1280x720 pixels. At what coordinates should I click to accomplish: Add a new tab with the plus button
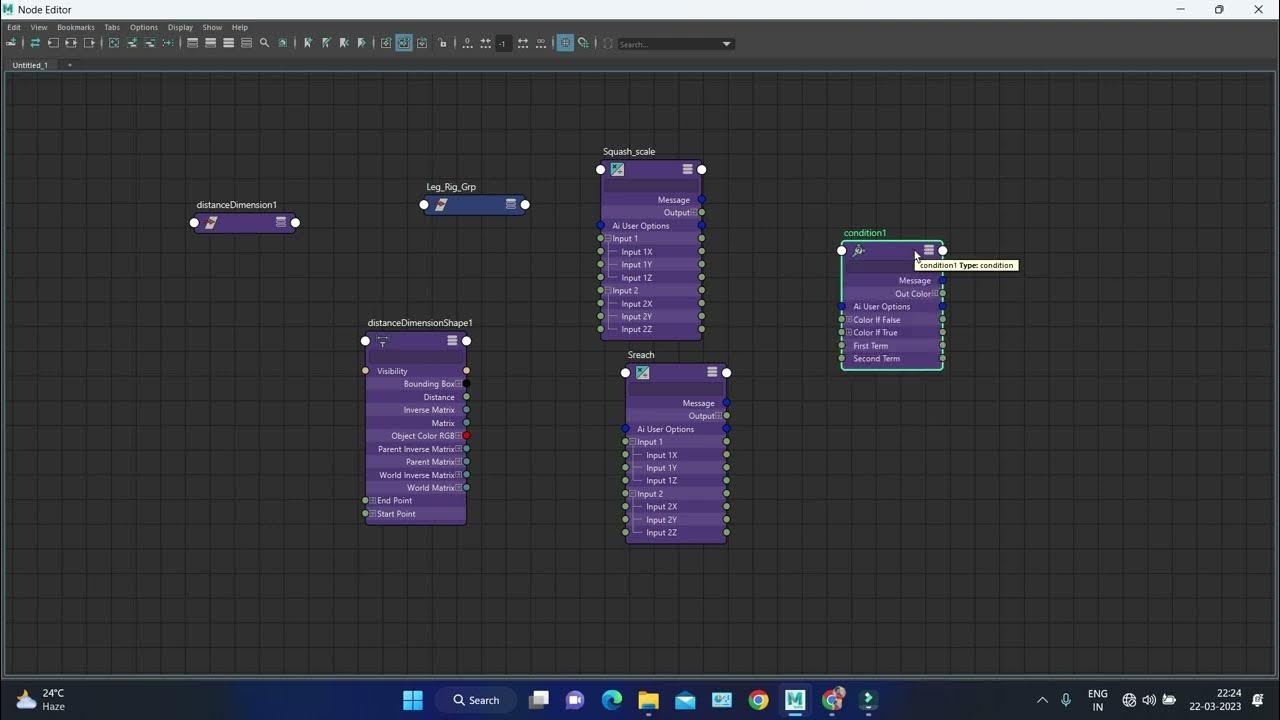click(x=69, y=65)
